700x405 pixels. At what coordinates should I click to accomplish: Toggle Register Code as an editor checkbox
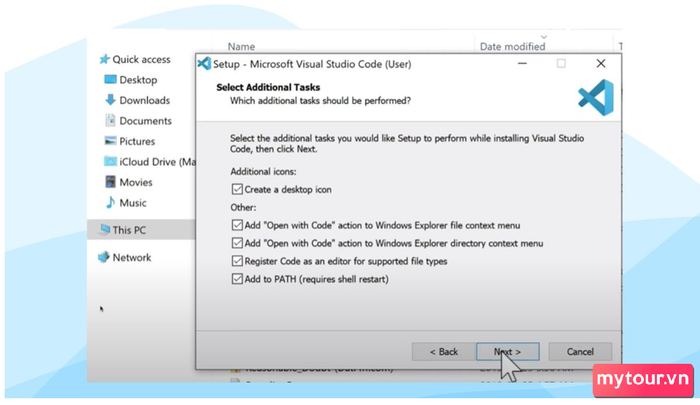pos(237,261)
